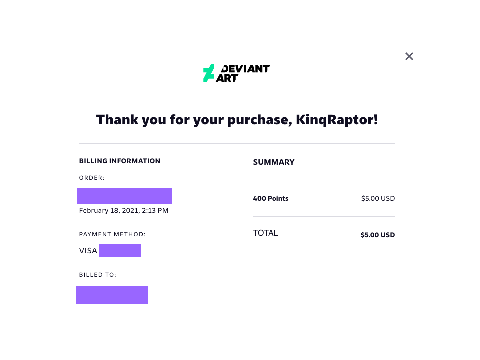Select the 400 Points line item
The width and height of the screenshot is (480, 360).
[x=270, y=198]
